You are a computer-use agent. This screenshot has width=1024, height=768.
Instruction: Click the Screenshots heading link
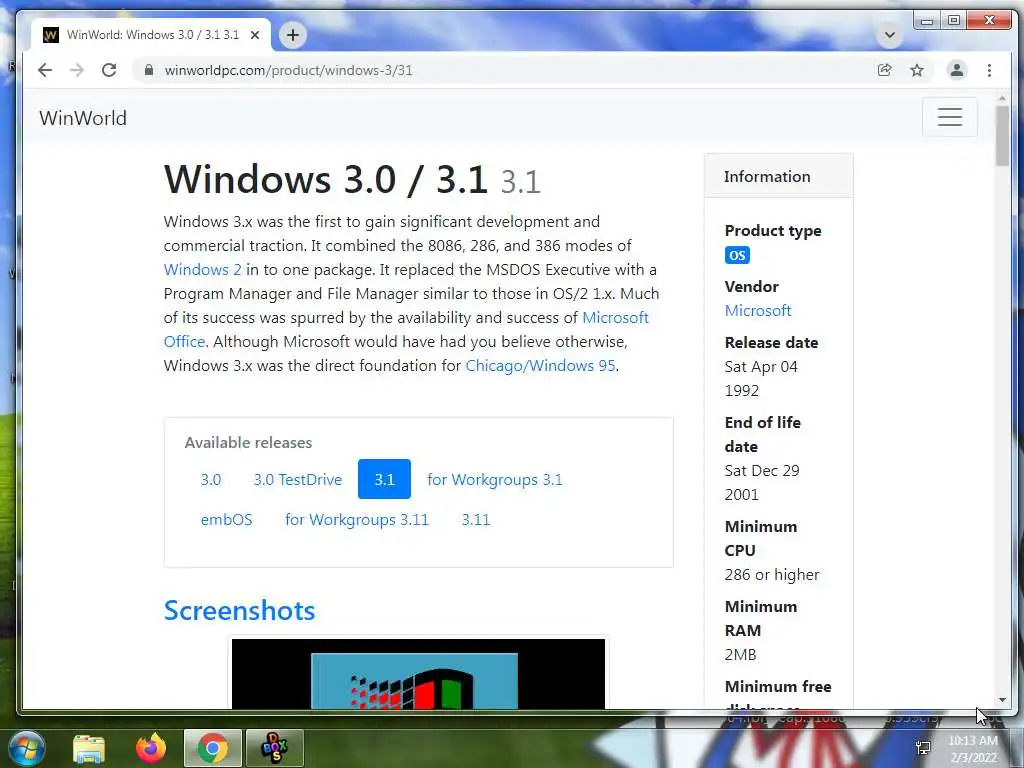[x=239, y=611]
